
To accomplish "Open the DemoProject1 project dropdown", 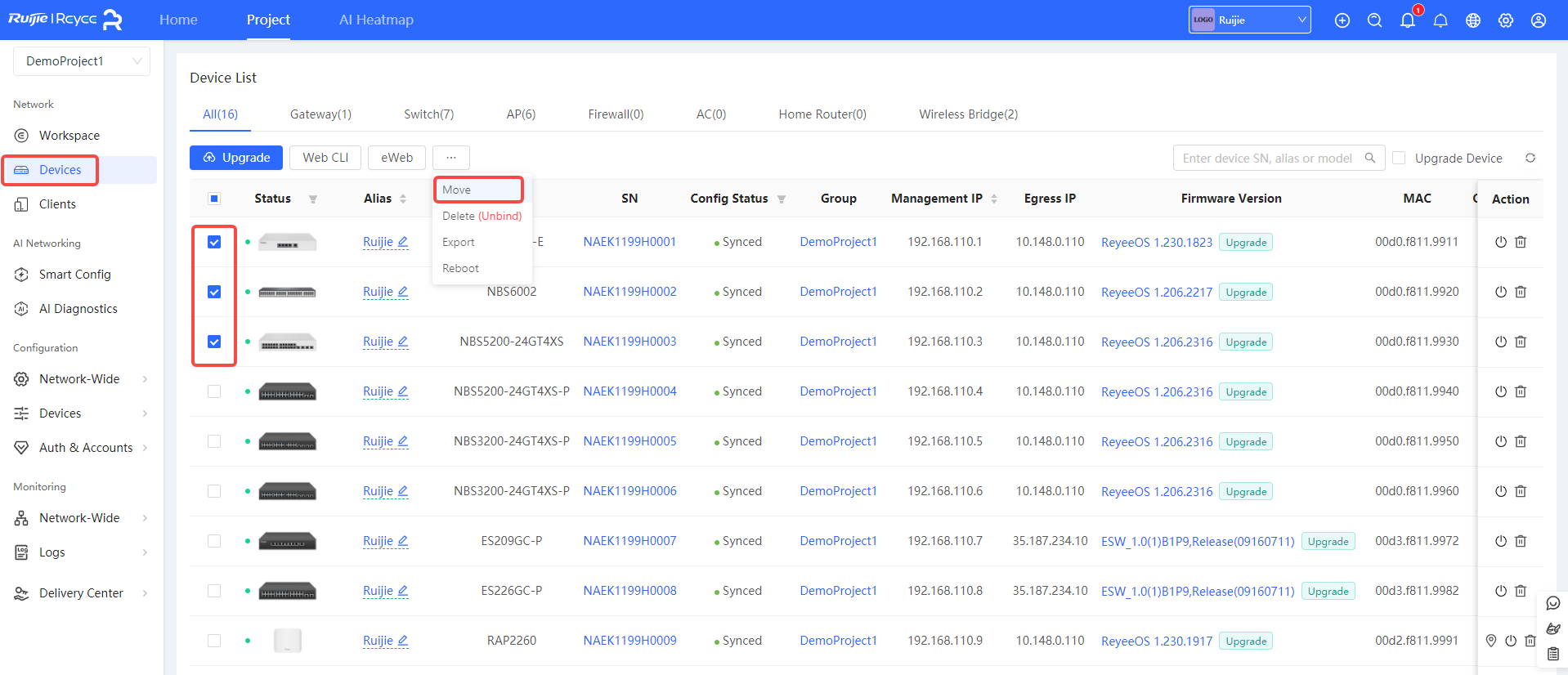I will click(82, 61).
